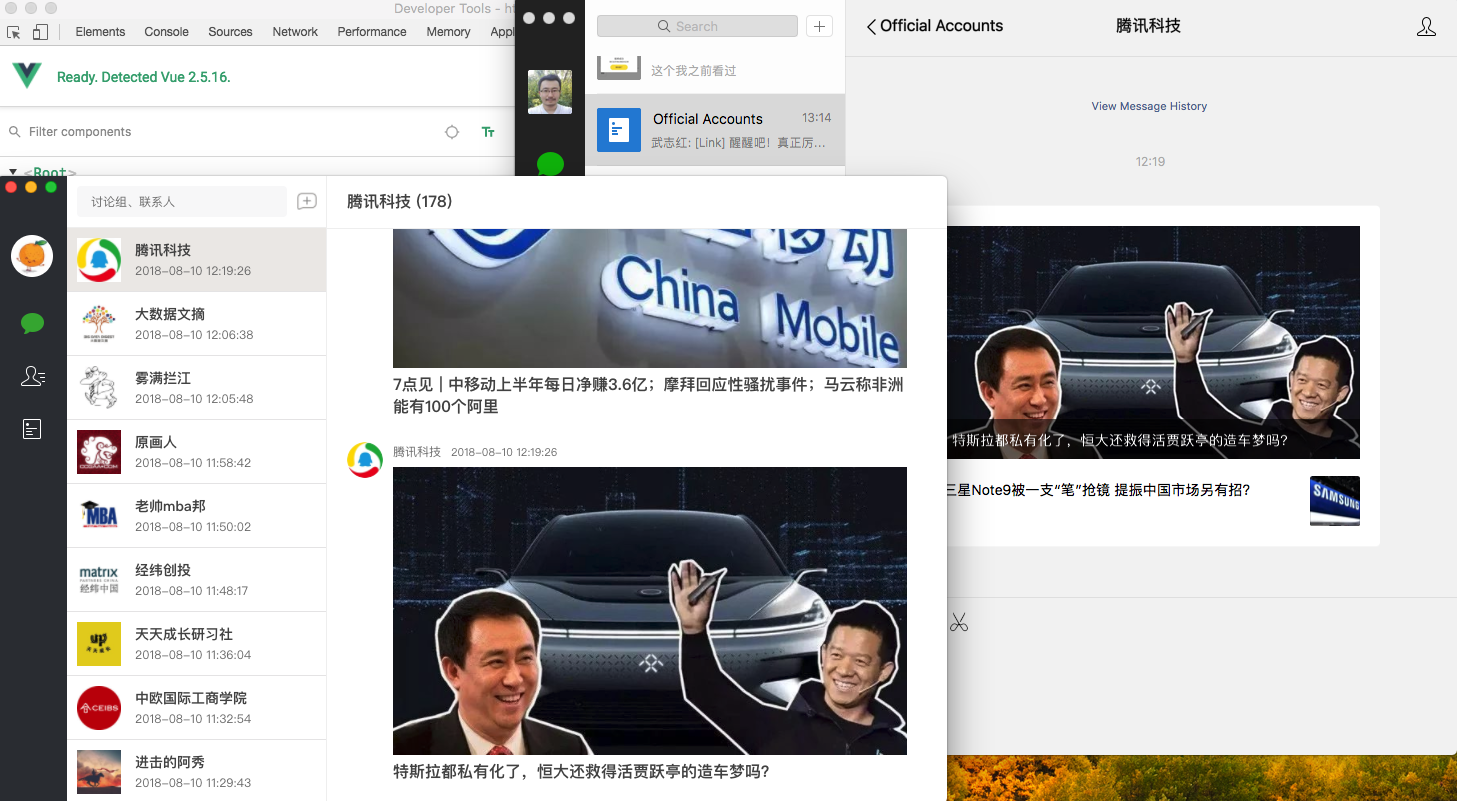Click the select component target icon
The width and height of the screenshot is (1457, 801).
click(x=452, y=132)
